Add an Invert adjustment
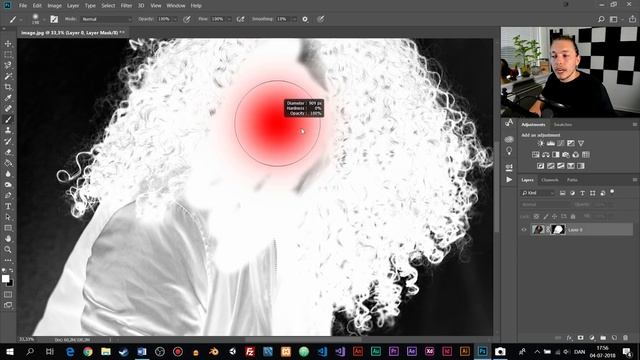The image size is (640, 360). pyautogui.click(x=540, y=166)
